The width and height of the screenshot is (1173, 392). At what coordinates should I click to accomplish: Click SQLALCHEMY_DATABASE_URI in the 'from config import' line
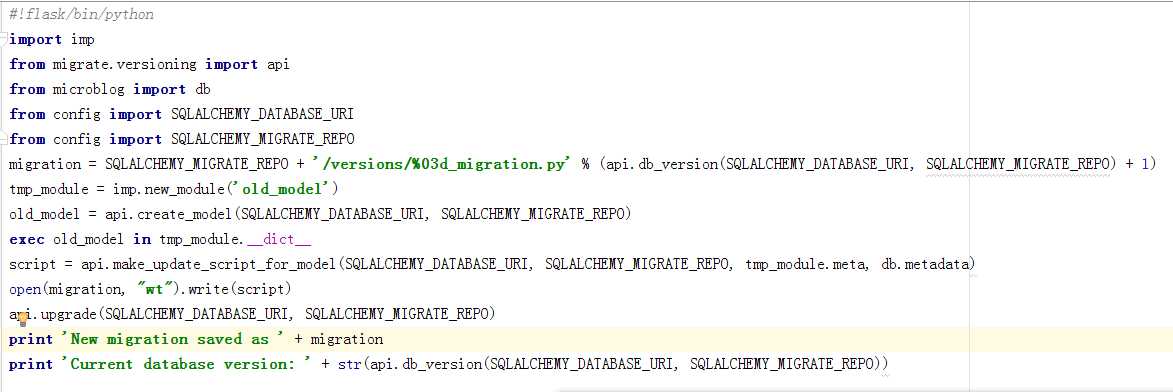[262, 114]
